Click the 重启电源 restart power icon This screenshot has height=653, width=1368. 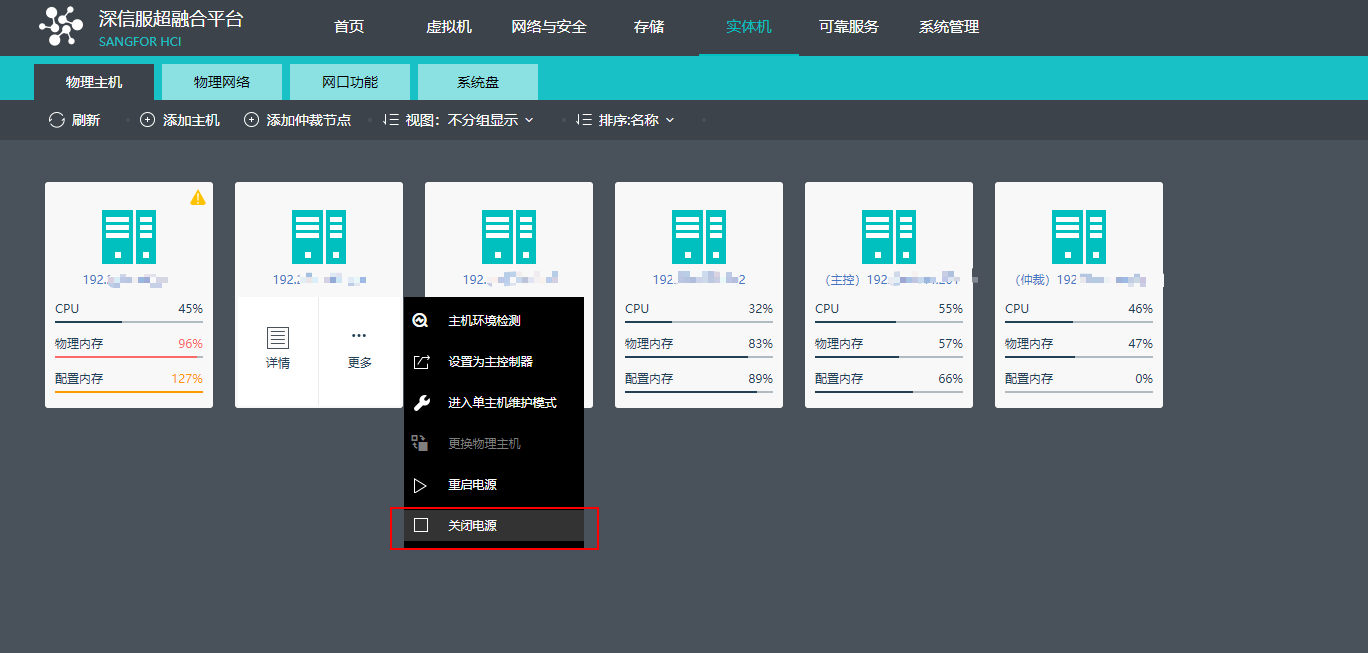tap(421, 484)
